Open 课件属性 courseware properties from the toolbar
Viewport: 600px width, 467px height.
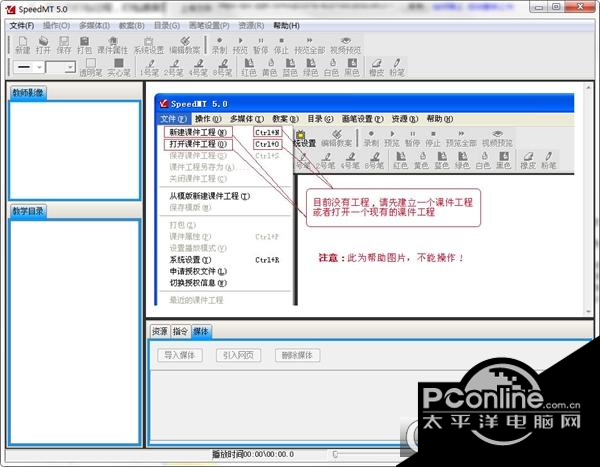click(112, 45)
